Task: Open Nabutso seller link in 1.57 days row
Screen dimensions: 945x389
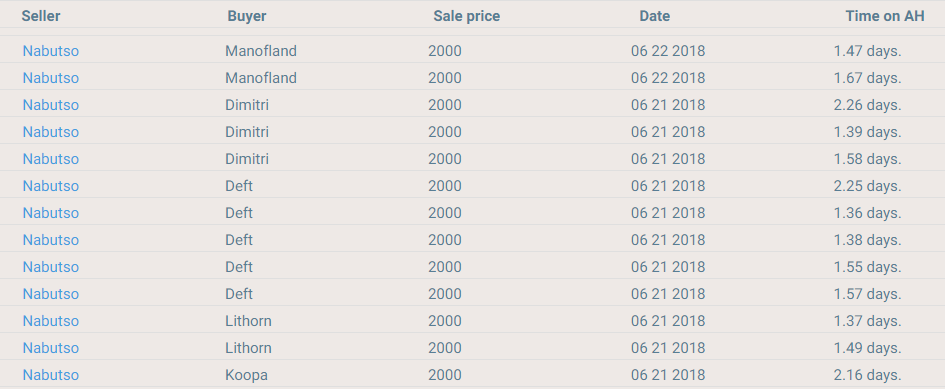Action: (51, 294)
